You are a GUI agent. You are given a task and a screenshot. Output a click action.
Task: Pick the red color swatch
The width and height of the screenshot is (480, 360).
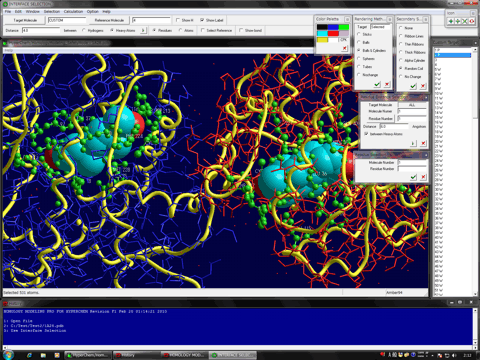click(333, 33)
